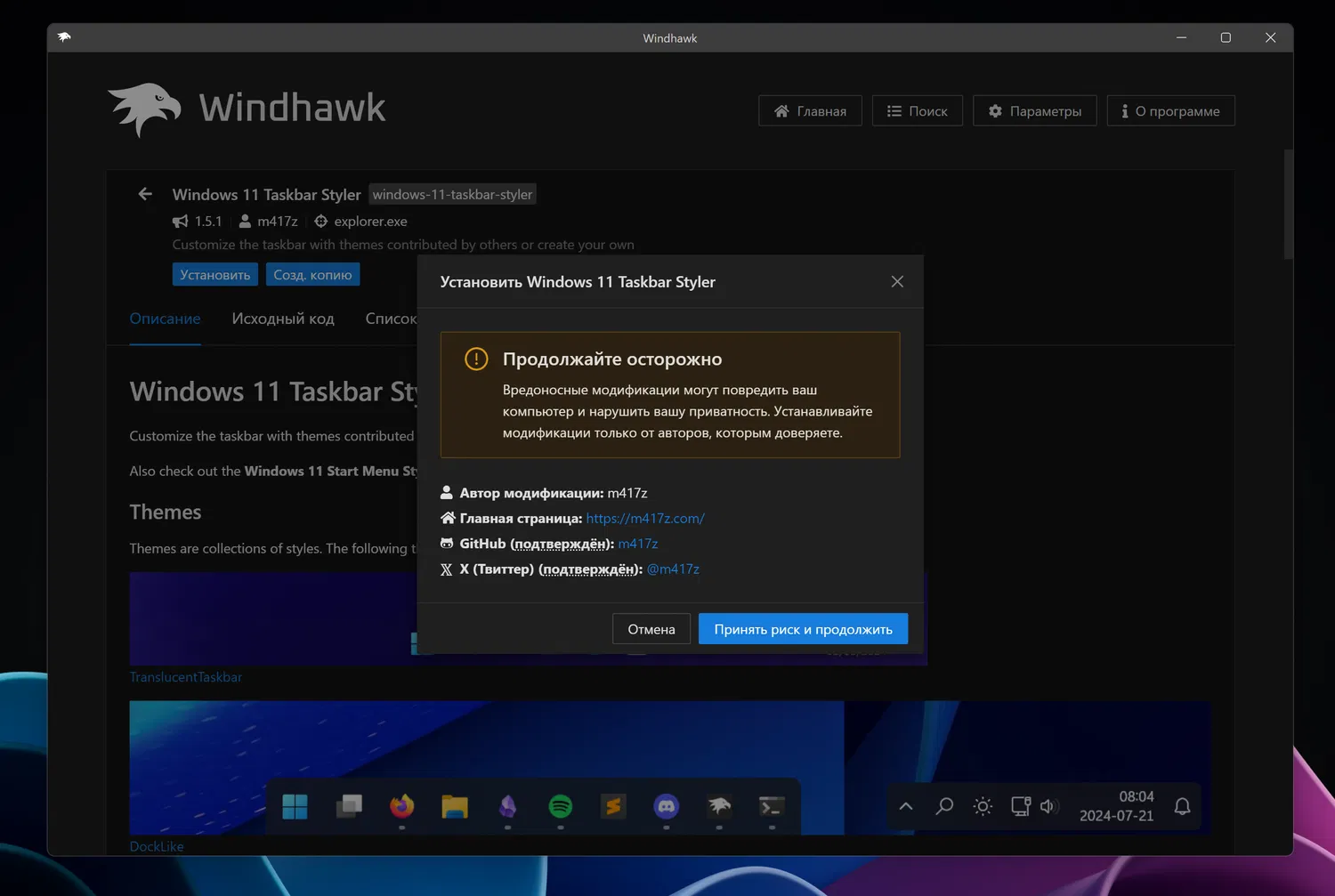This screenshot has width=1335, height=896.
Task: Switch to the Исходный код tab
Action: point(283,319)
